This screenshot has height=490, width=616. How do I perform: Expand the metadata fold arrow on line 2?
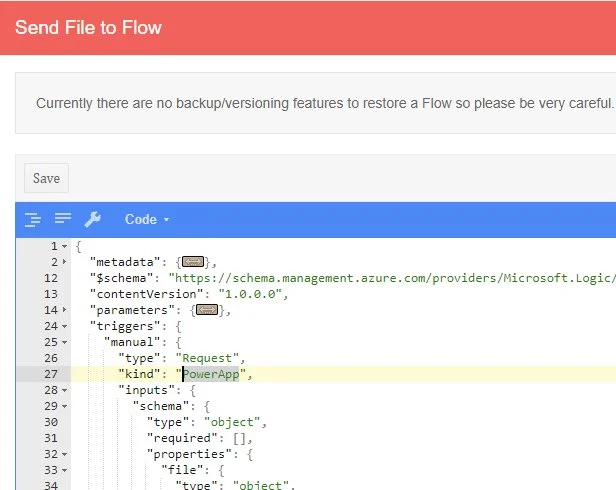coord(65,262)
